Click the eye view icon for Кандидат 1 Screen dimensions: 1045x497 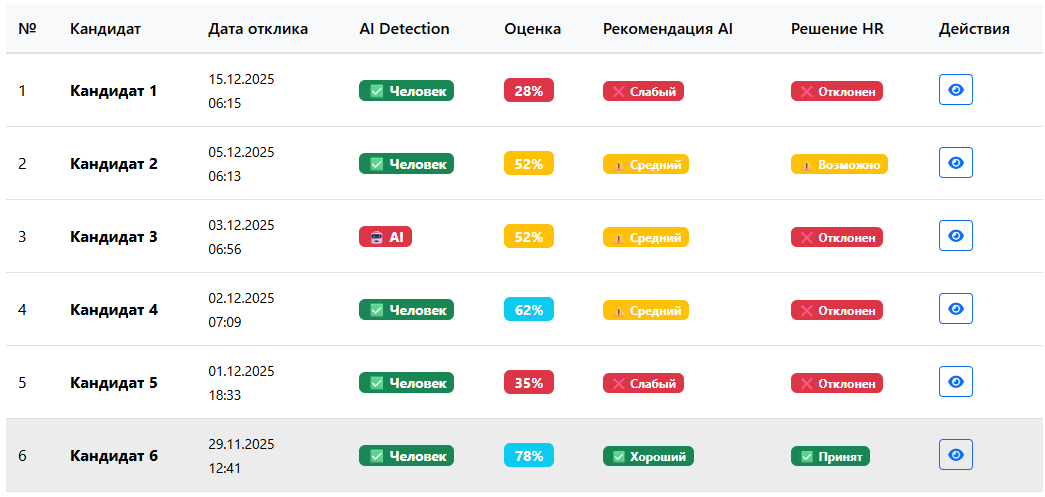point(955,90)
